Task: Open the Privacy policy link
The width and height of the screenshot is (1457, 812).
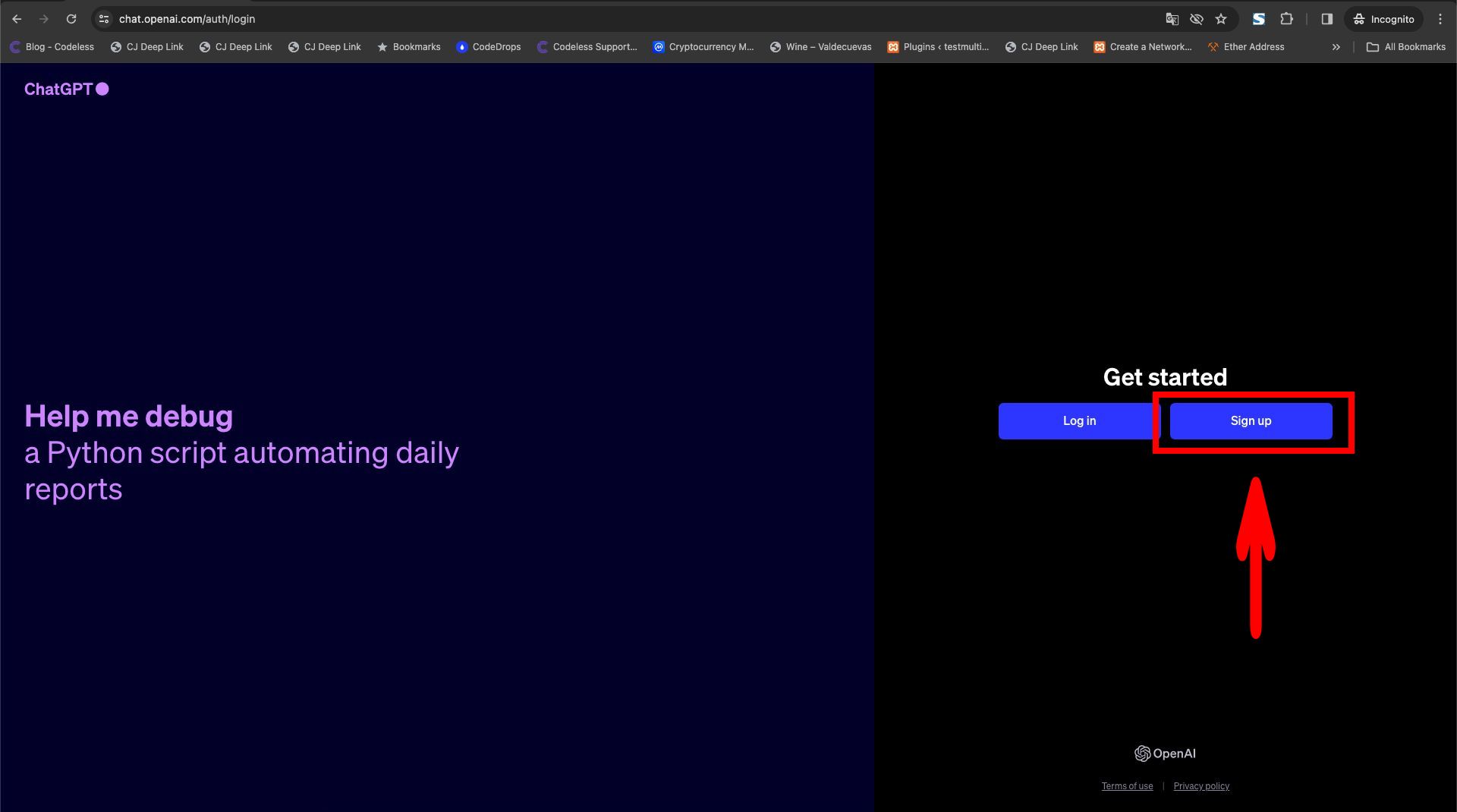Action: coord(1201,785)
